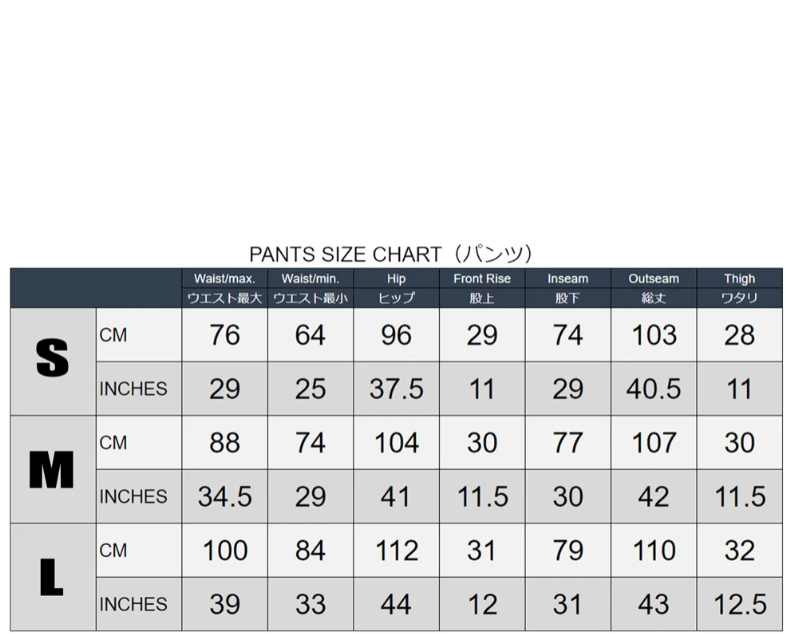Select size M waist max 34.5 inches

click(x=224, y=497)
